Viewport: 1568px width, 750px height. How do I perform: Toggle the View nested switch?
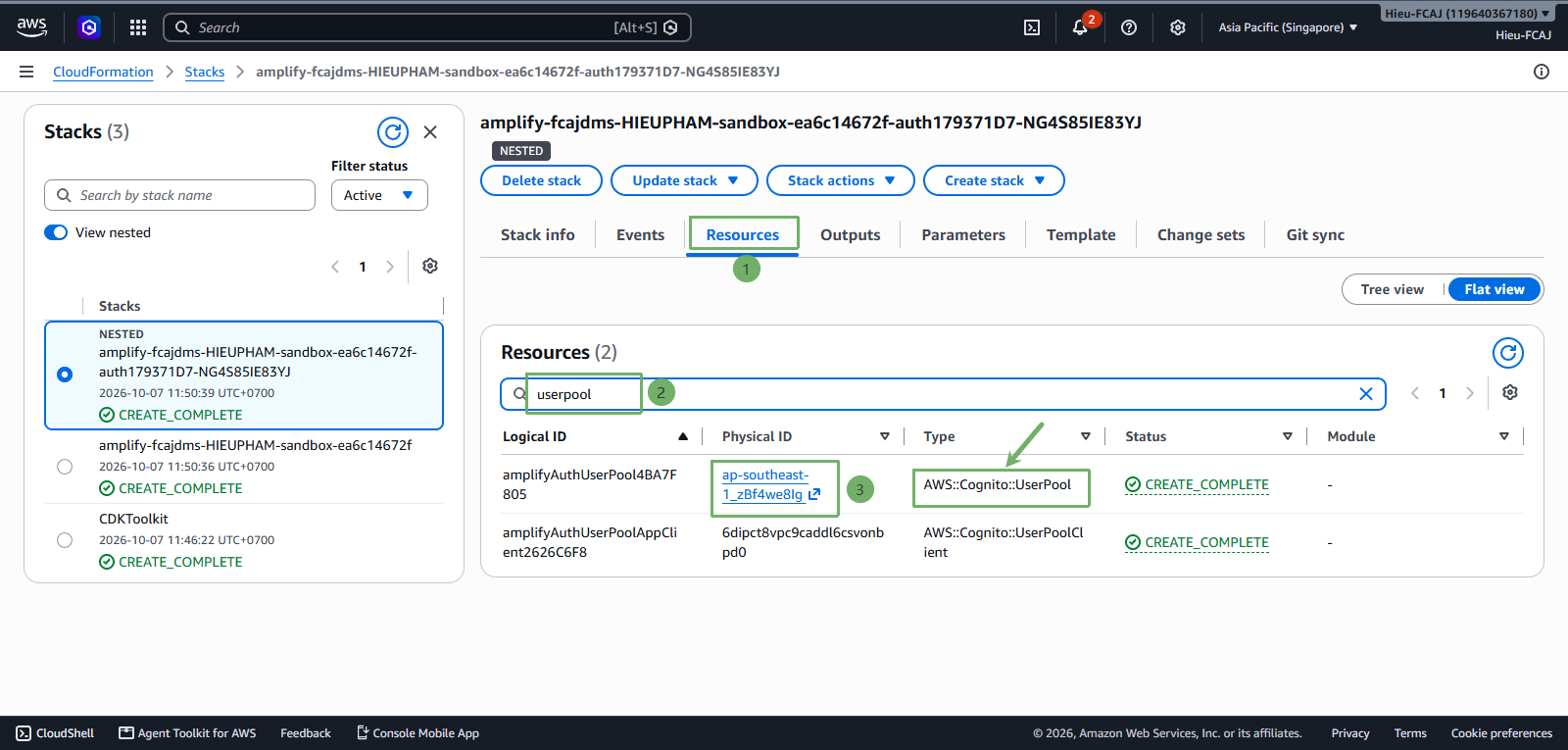pos(56,232)
